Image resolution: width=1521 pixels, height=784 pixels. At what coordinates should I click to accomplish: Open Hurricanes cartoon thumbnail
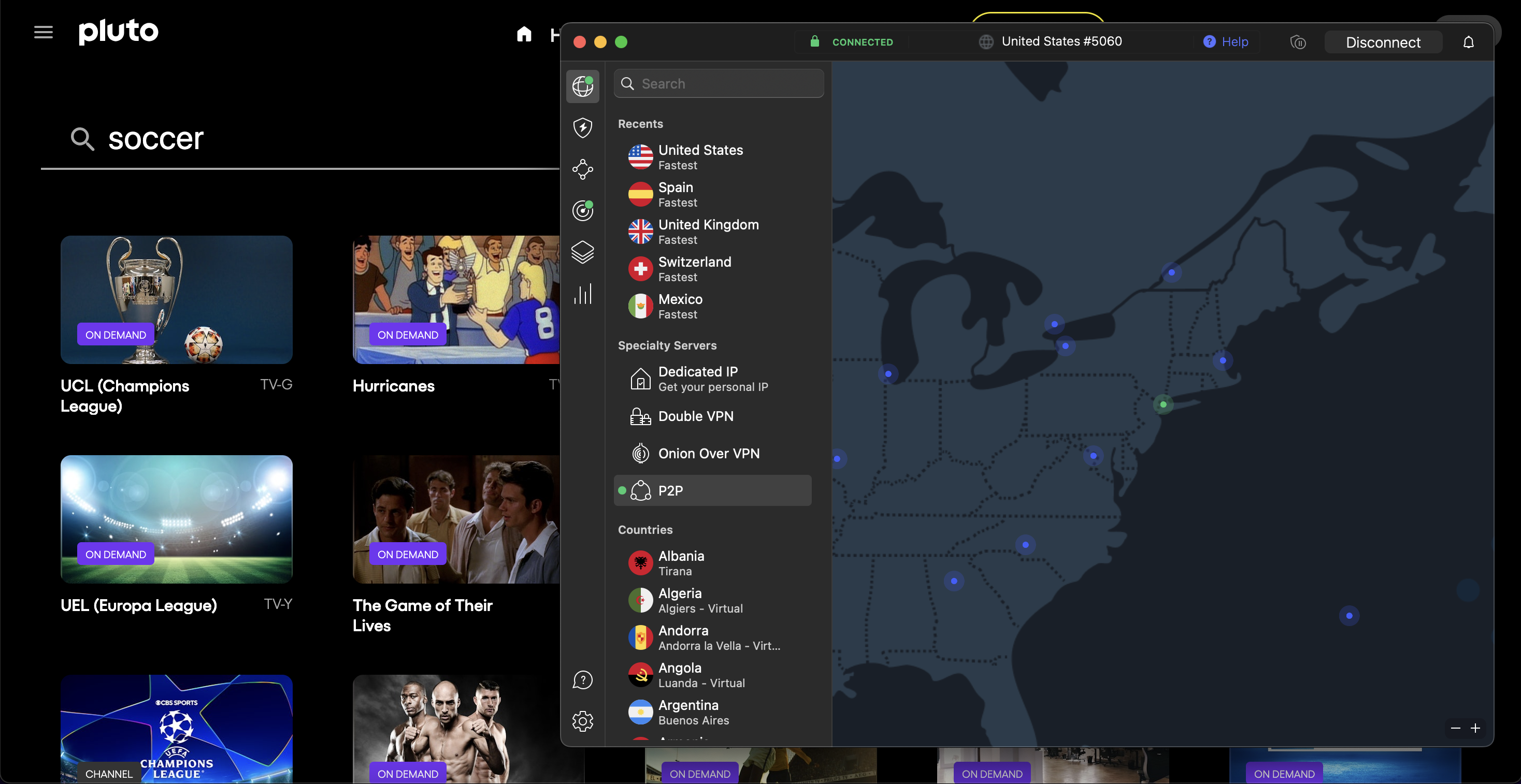pos(456,299)
